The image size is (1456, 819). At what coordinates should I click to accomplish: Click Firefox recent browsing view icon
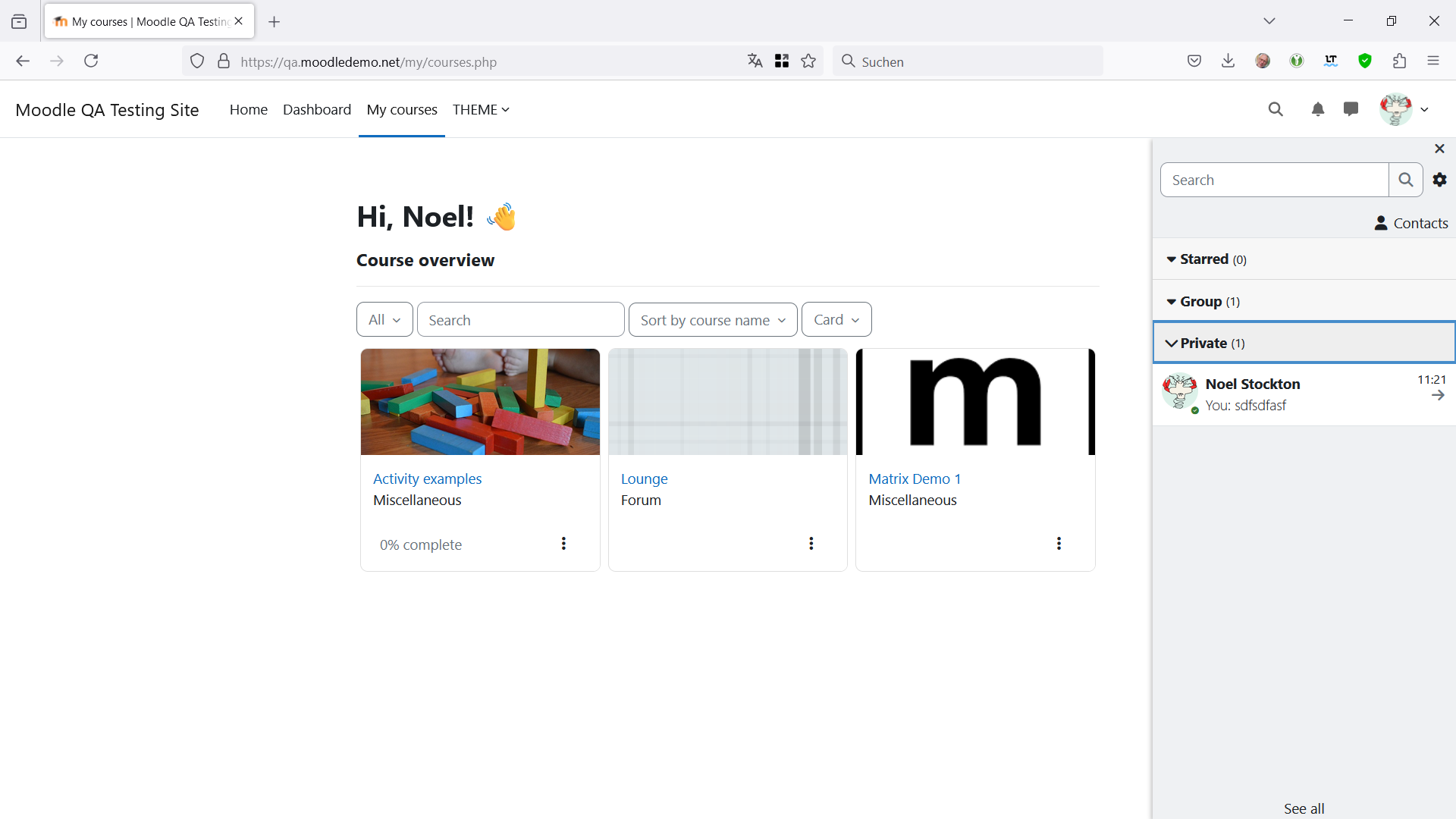coord(19,22)
